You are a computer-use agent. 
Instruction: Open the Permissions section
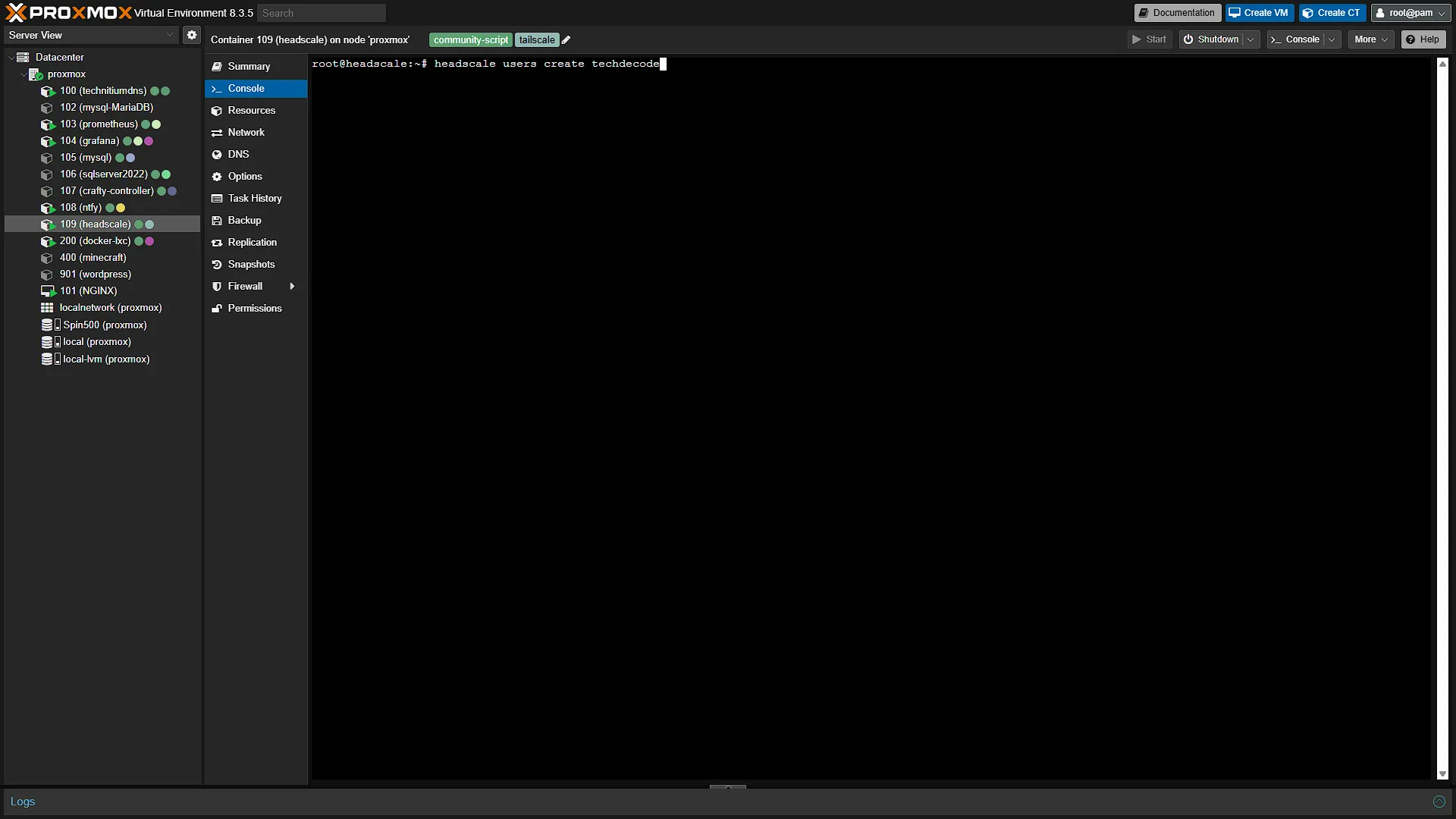point(256,309)
